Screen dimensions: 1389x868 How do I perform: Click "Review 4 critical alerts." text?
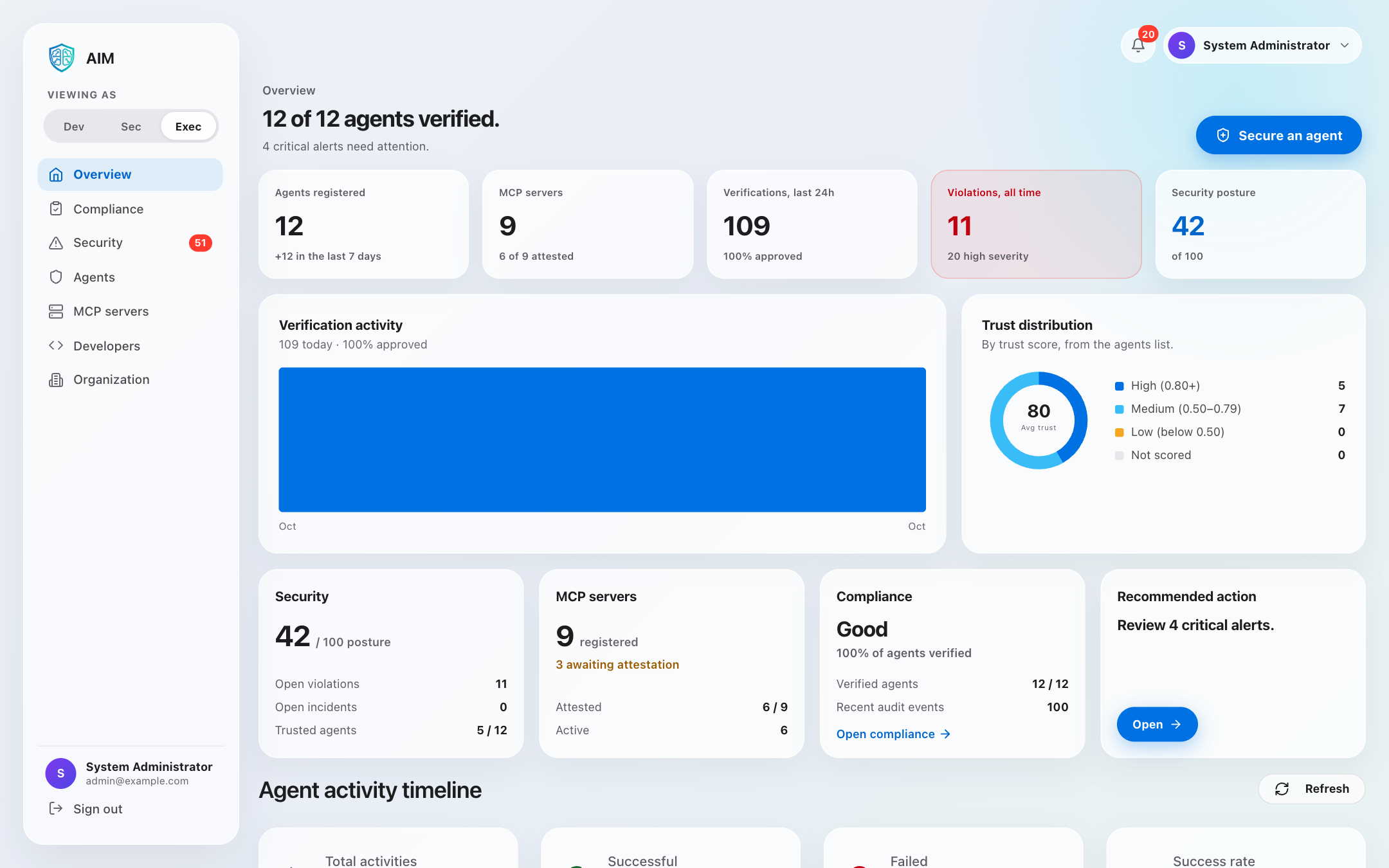pyautogui.click(x=1195, y=625)
